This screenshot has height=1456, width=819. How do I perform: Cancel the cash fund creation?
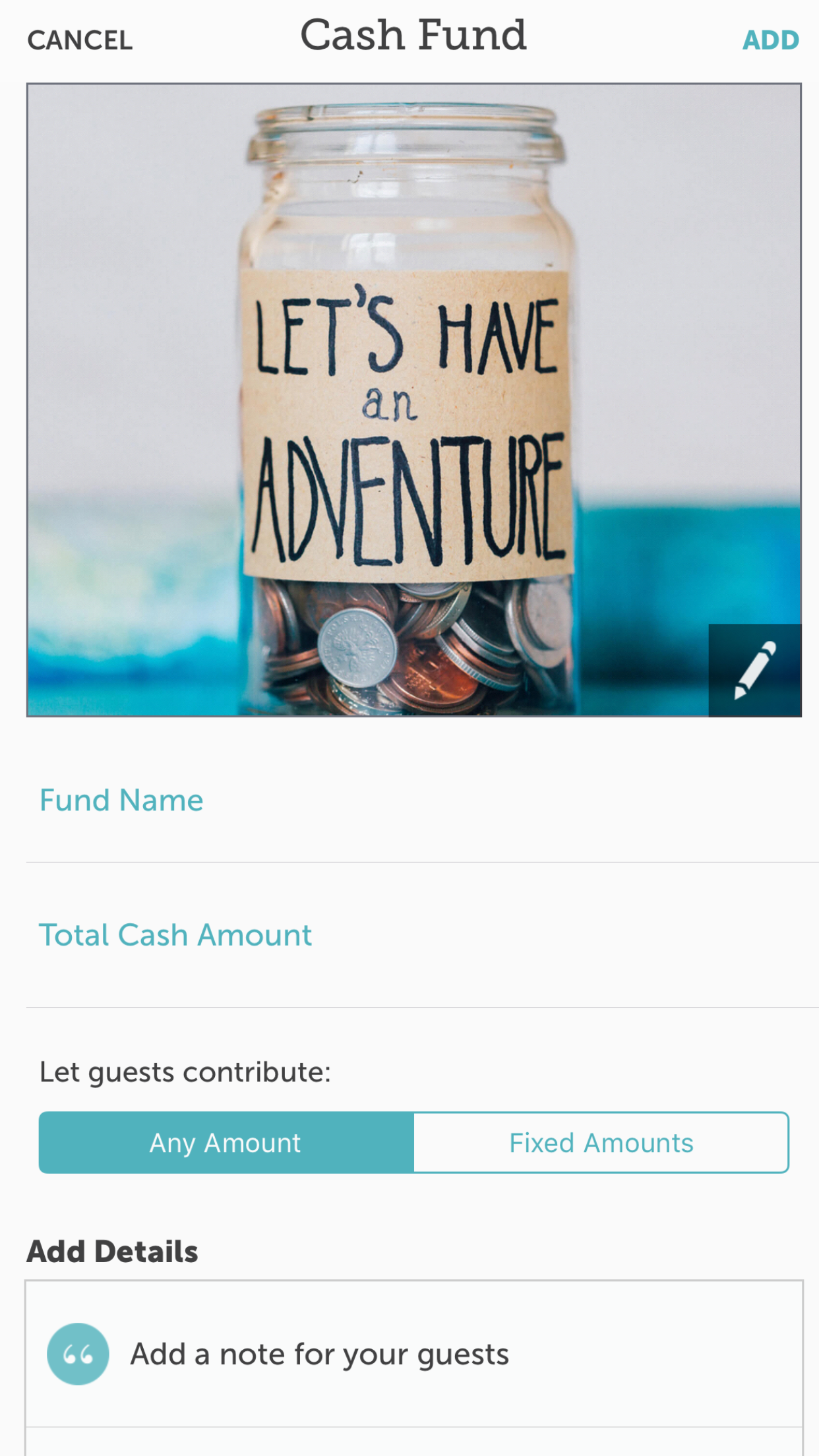point(80,40)
